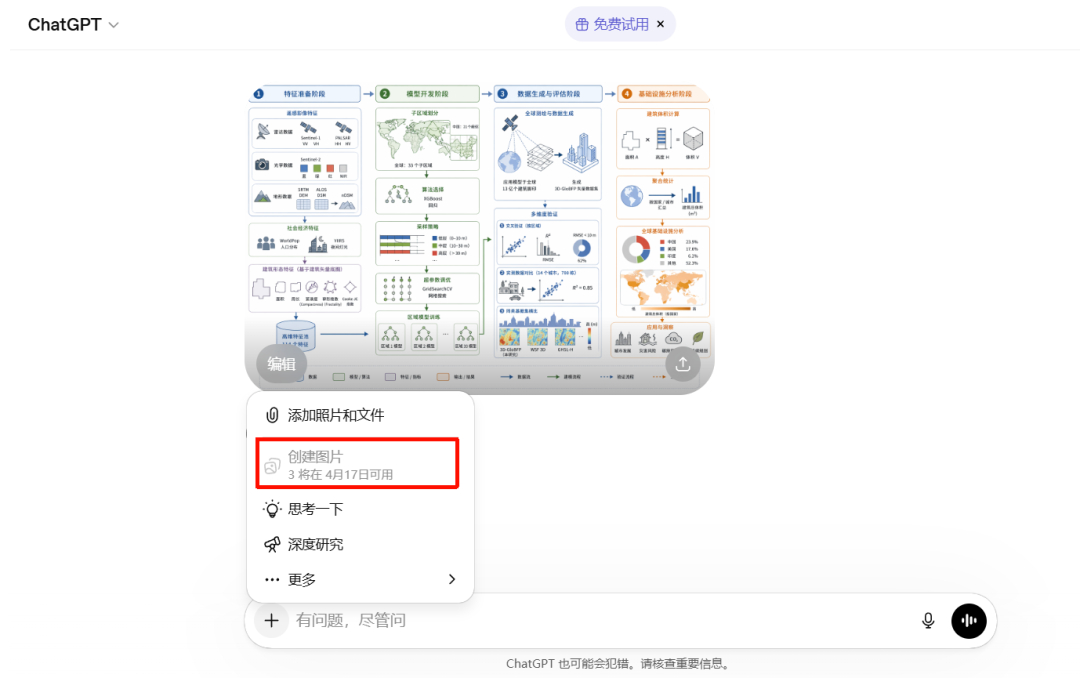Click the microphone icon for voice dictation
This screenshot has height=678, width=1080.
point(927,620)
